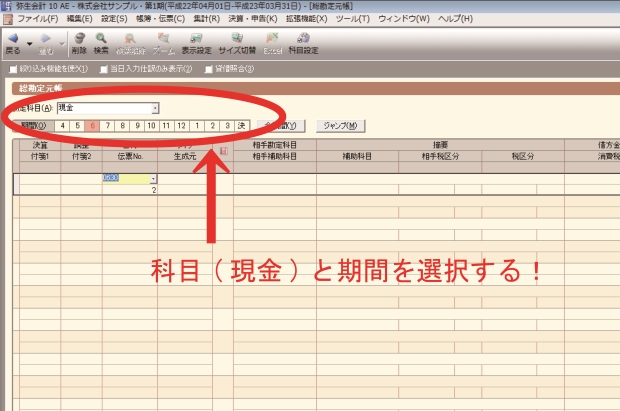The image size is (620, 411).
Task: Click the 補助科目 column header
Action: pyautogui.click(x=357, y=156)
